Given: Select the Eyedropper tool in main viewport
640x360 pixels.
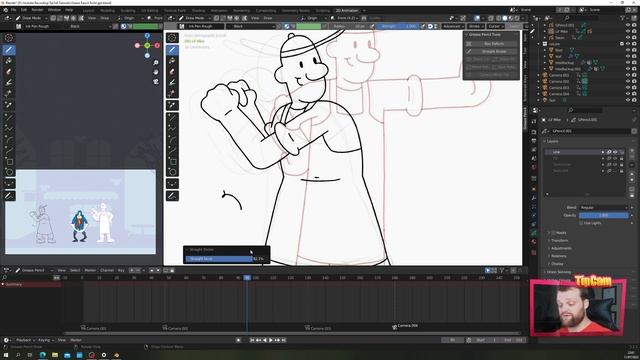Looking at the screenshot, I should tap(172, 105).
